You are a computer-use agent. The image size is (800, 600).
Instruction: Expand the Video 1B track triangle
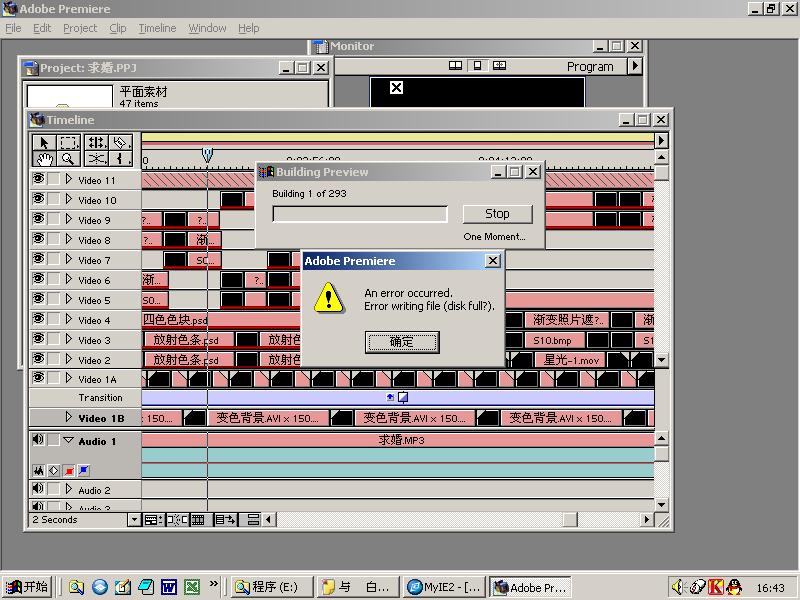[69, 417]
